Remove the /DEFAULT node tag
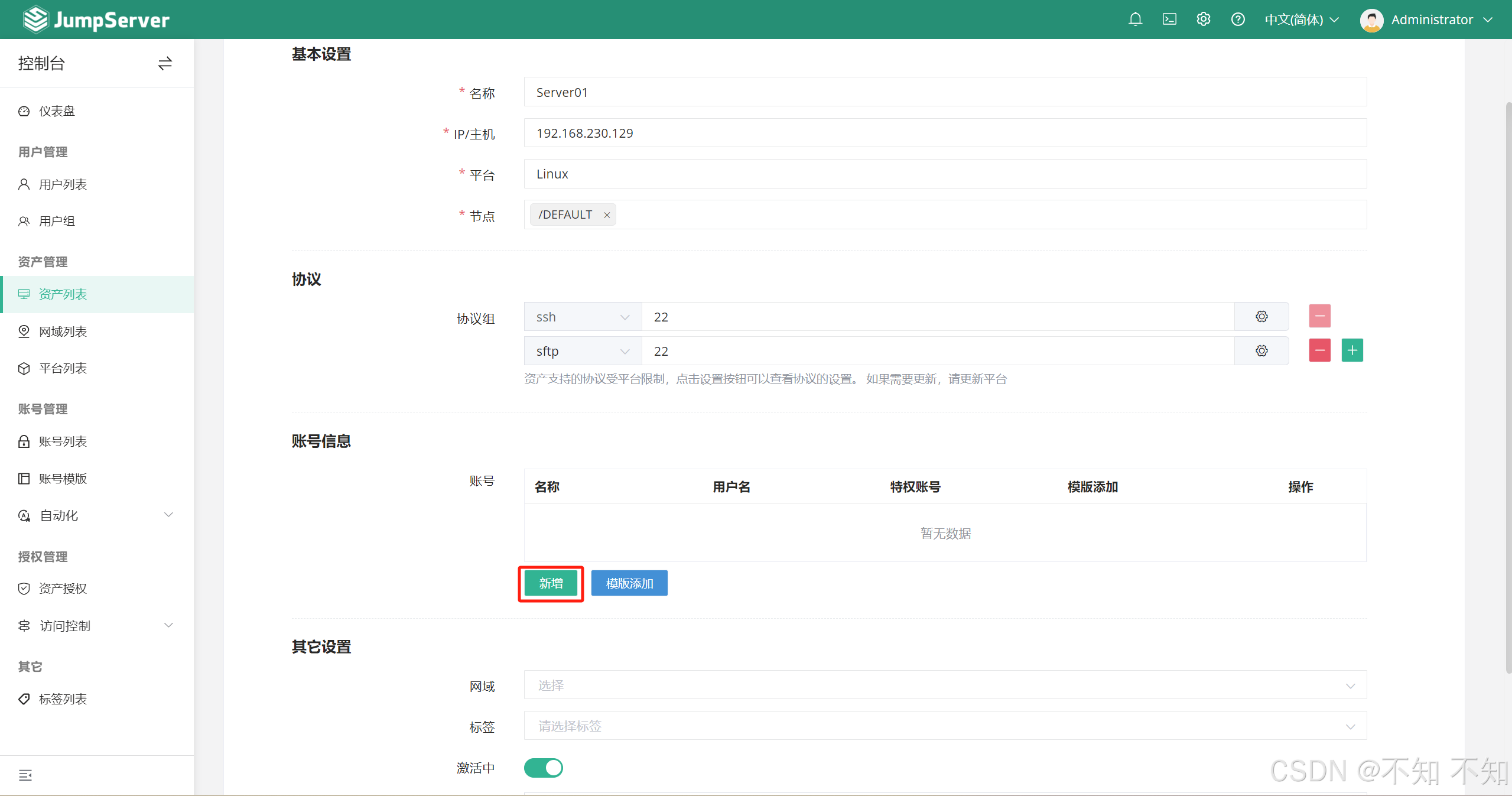This screenshot has width=1512, height=796. 606,215
